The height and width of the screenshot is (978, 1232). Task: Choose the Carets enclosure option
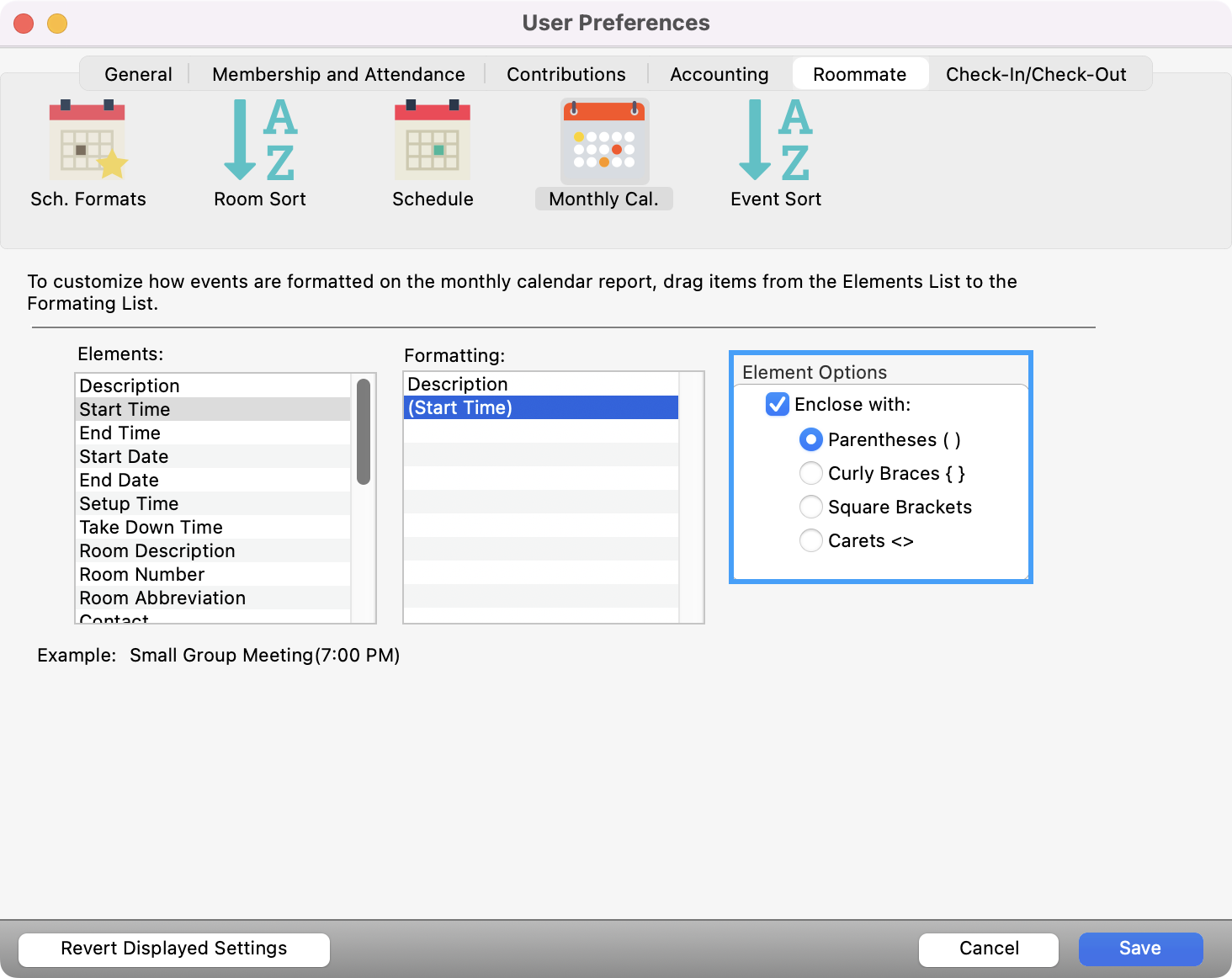[811, 540]
